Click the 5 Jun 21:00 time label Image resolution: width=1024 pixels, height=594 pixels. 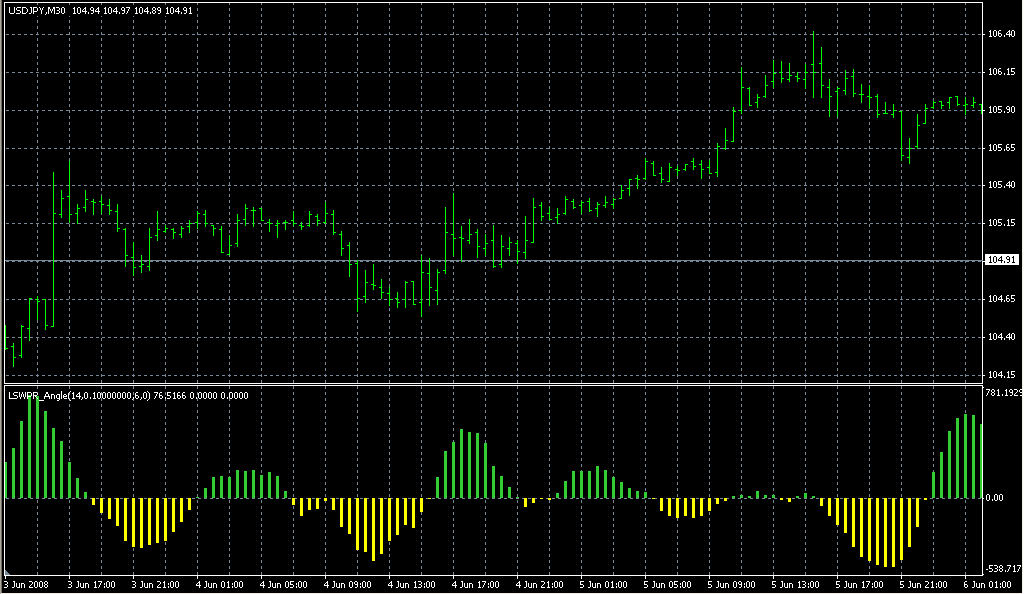point(922,584)
